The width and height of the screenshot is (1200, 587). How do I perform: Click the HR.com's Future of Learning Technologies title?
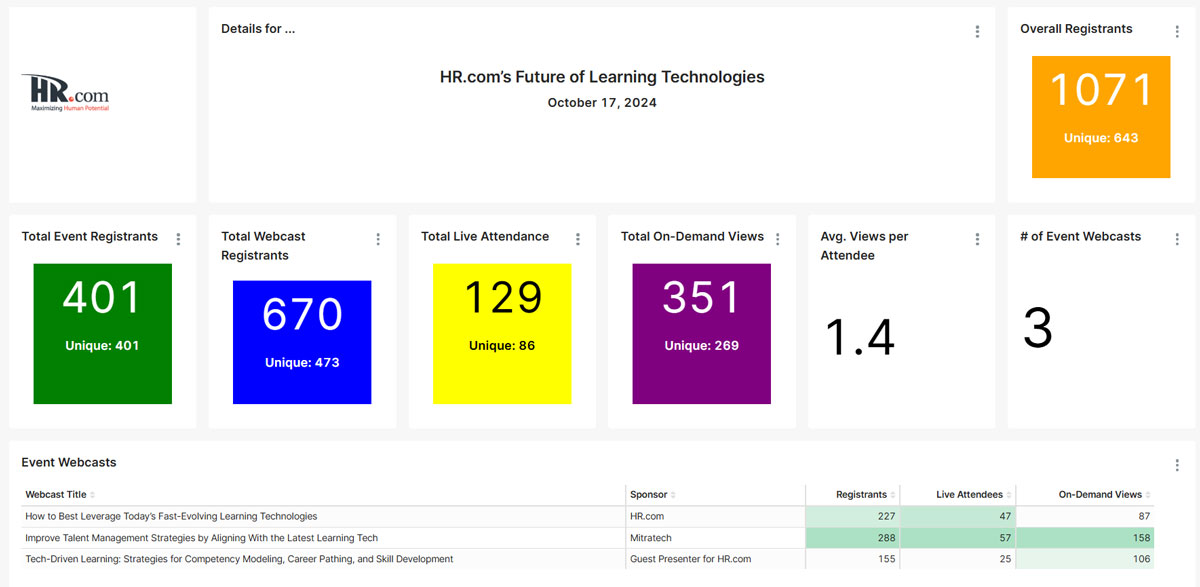pos(602,77)
